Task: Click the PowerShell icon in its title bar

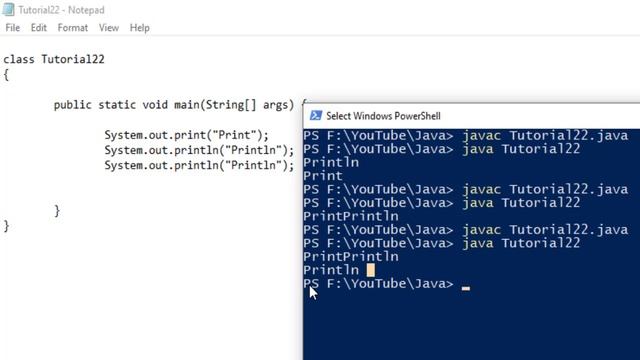Action: [316, 116]
